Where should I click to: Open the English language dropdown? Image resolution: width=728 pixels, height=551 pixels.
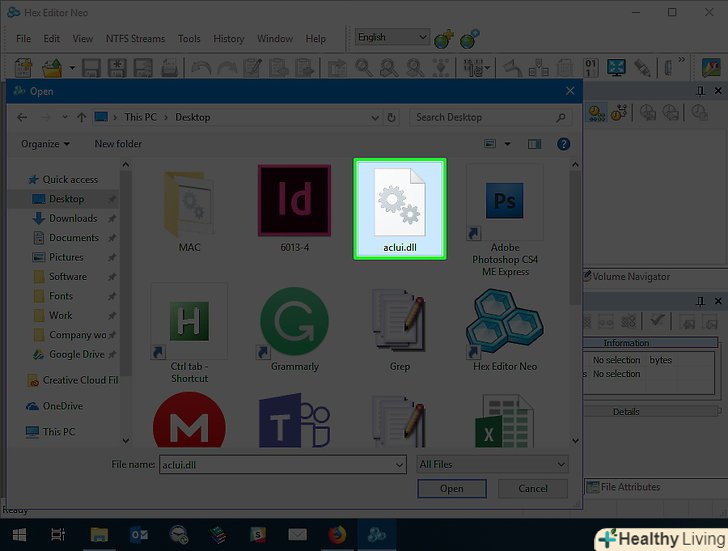tap(392, 37)
